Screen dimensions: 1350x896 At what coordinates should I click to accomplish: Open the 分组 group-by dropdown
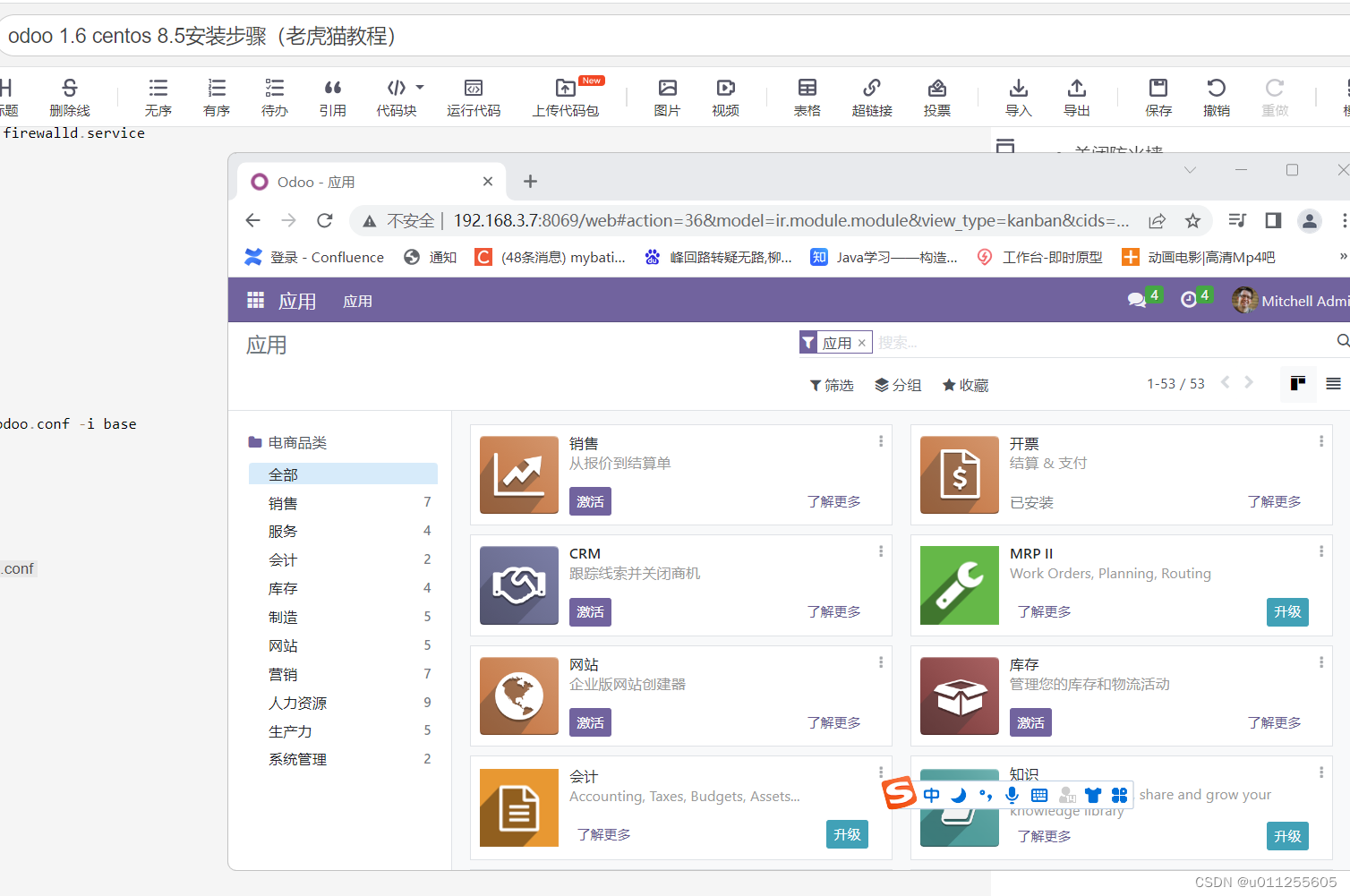point(898,385)
